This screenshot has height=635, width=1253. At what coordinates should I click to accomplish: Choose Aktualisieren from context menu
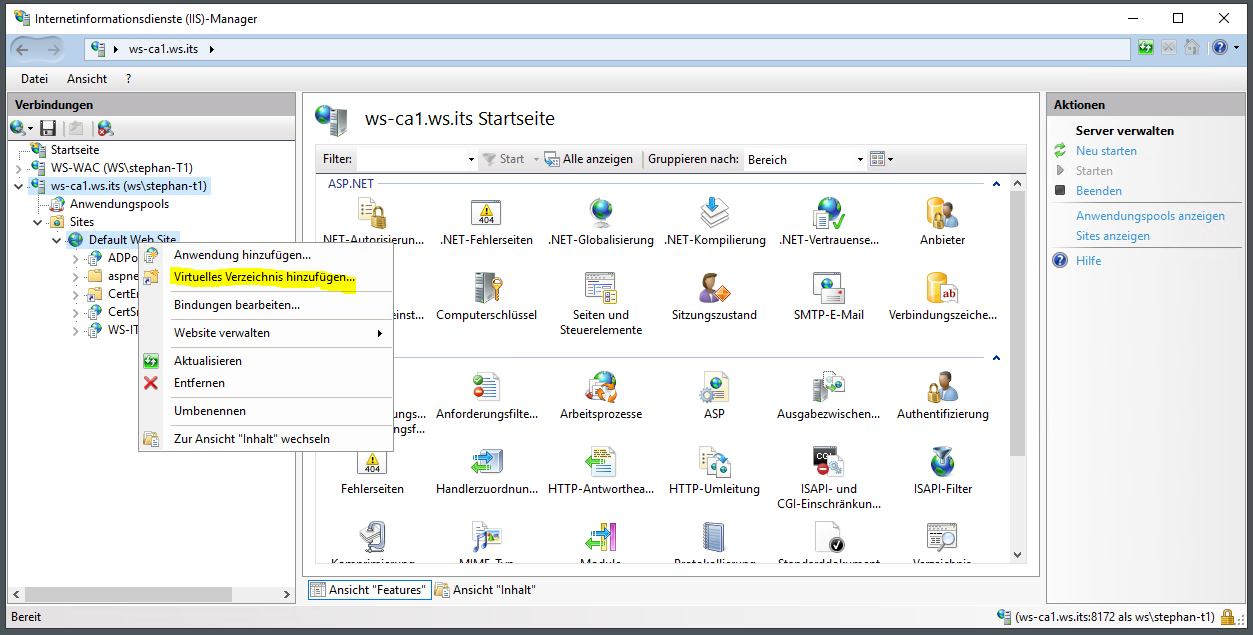(x=266, y=361)
